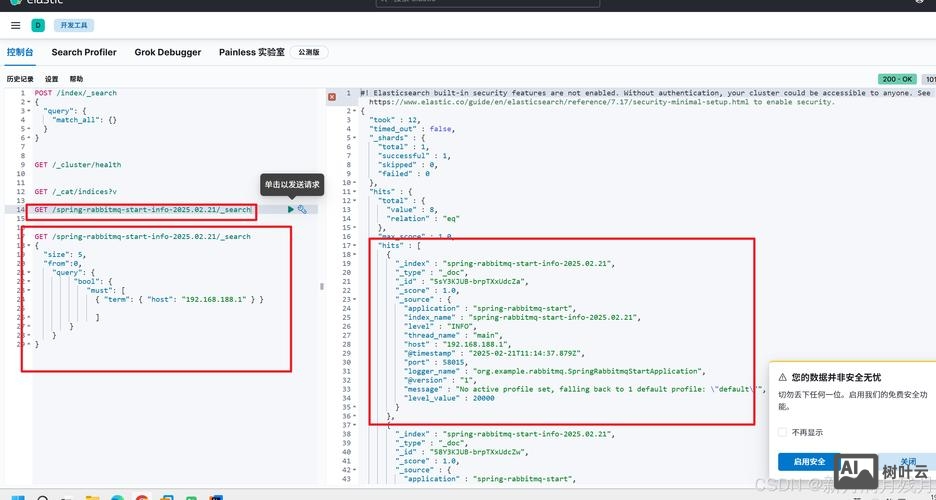Collapse the "_shards" block in response
The width and height of the screenshot is (936, 500).
pyautogui.click(x=357, y=138)
